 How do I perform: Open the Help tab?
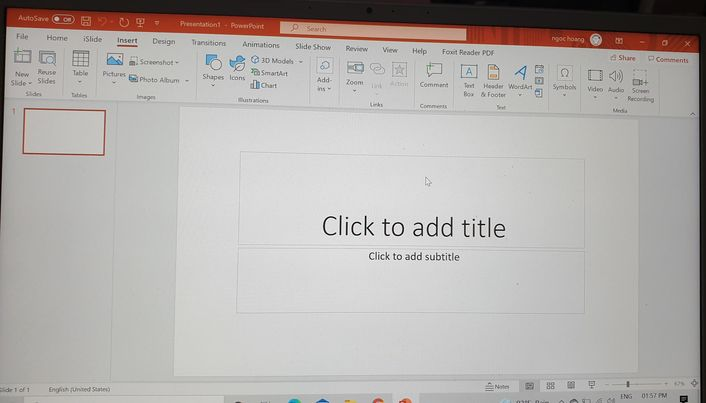(x=419, y=51)
